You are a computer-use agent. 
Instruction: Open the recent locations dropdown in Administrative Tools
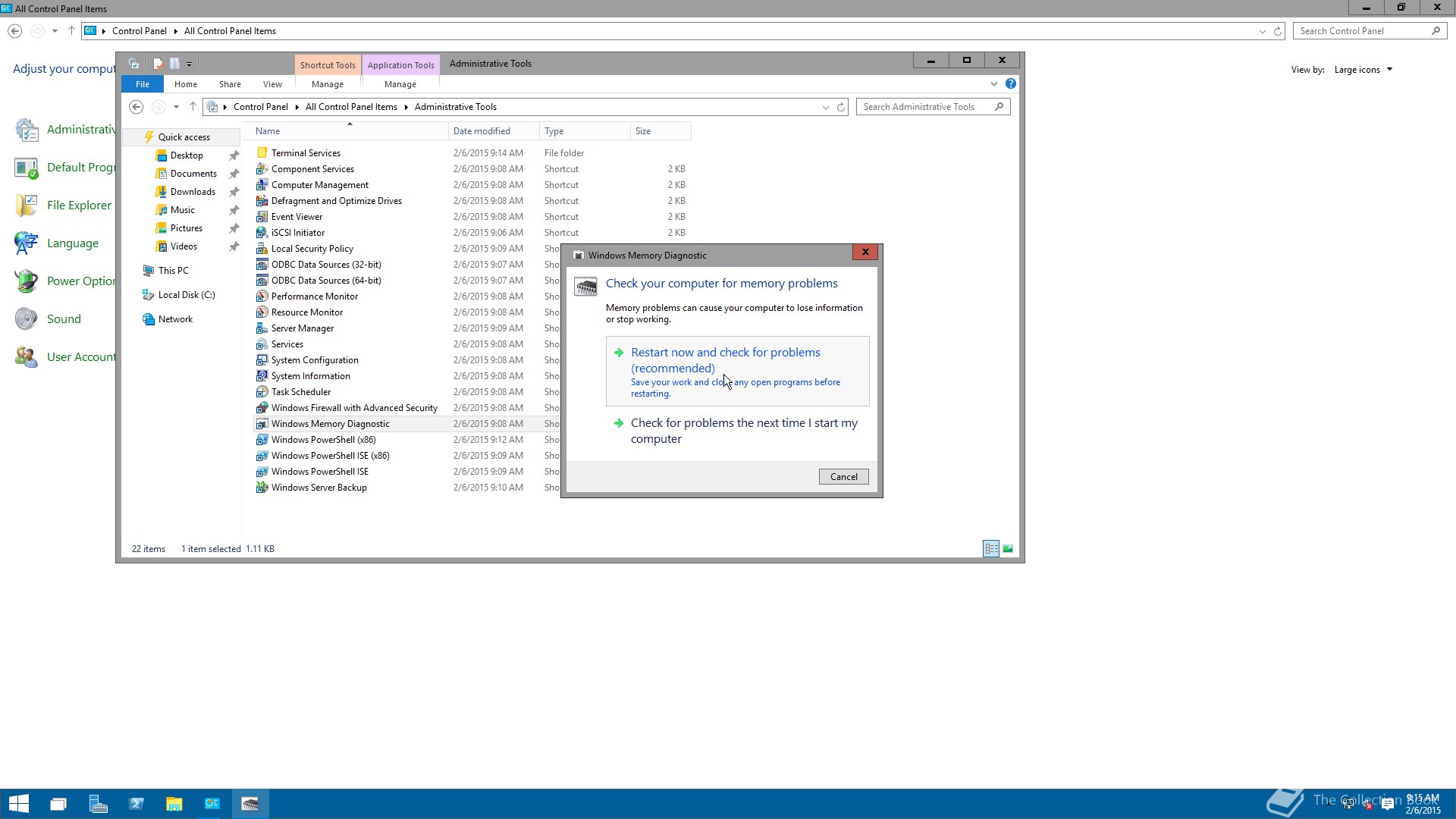(x=176, y=107)
